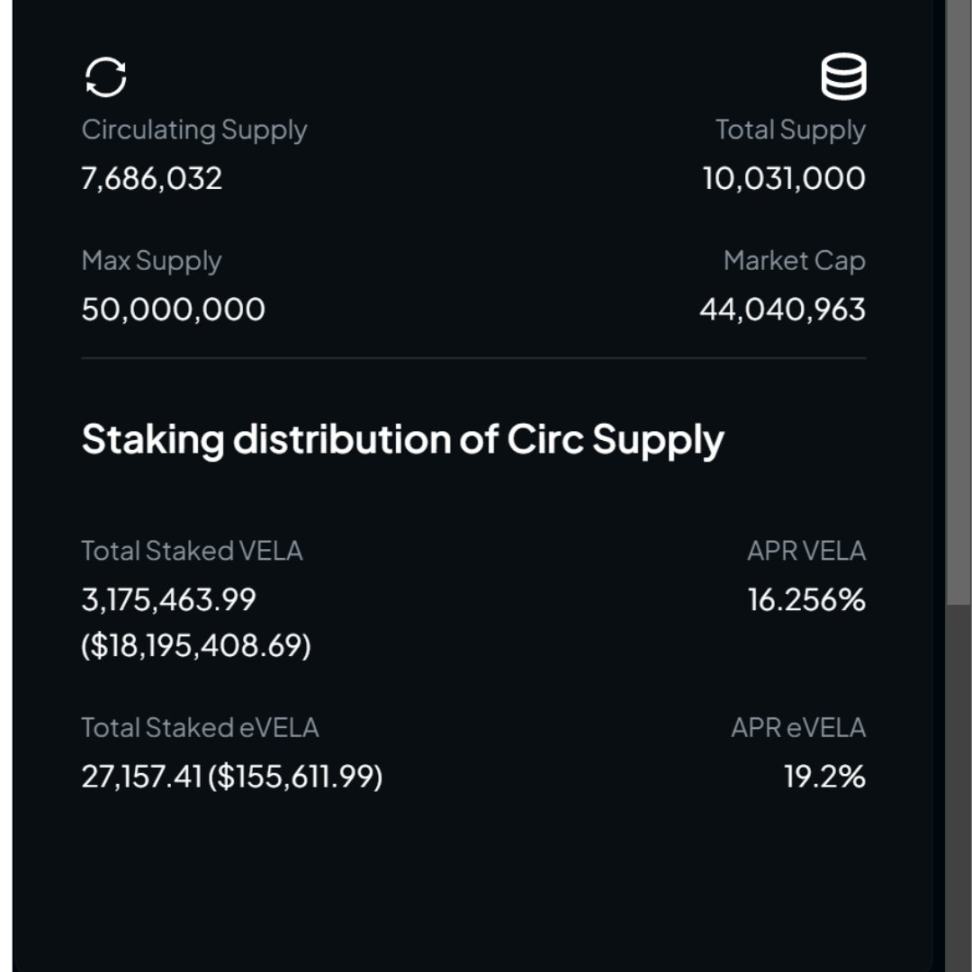This screenshot has width=972, height=972.
Task: Click the APR eVELA label
Action: (798, 728)
